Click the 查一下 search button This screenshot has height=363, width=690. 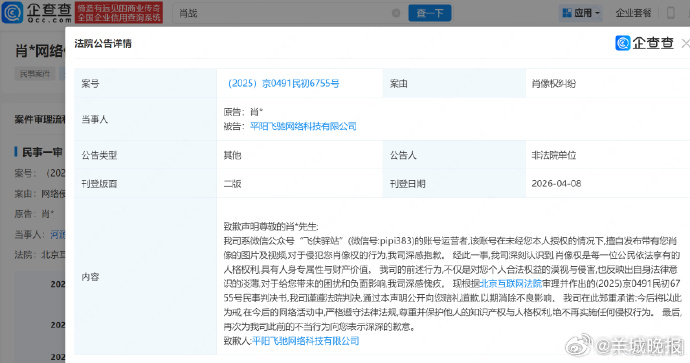click(430, 13)
